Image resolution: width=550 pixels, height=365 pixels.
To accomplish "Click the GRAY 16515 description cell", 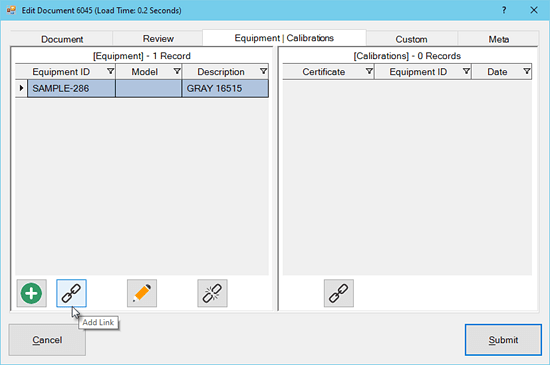I will click(225, 88).
